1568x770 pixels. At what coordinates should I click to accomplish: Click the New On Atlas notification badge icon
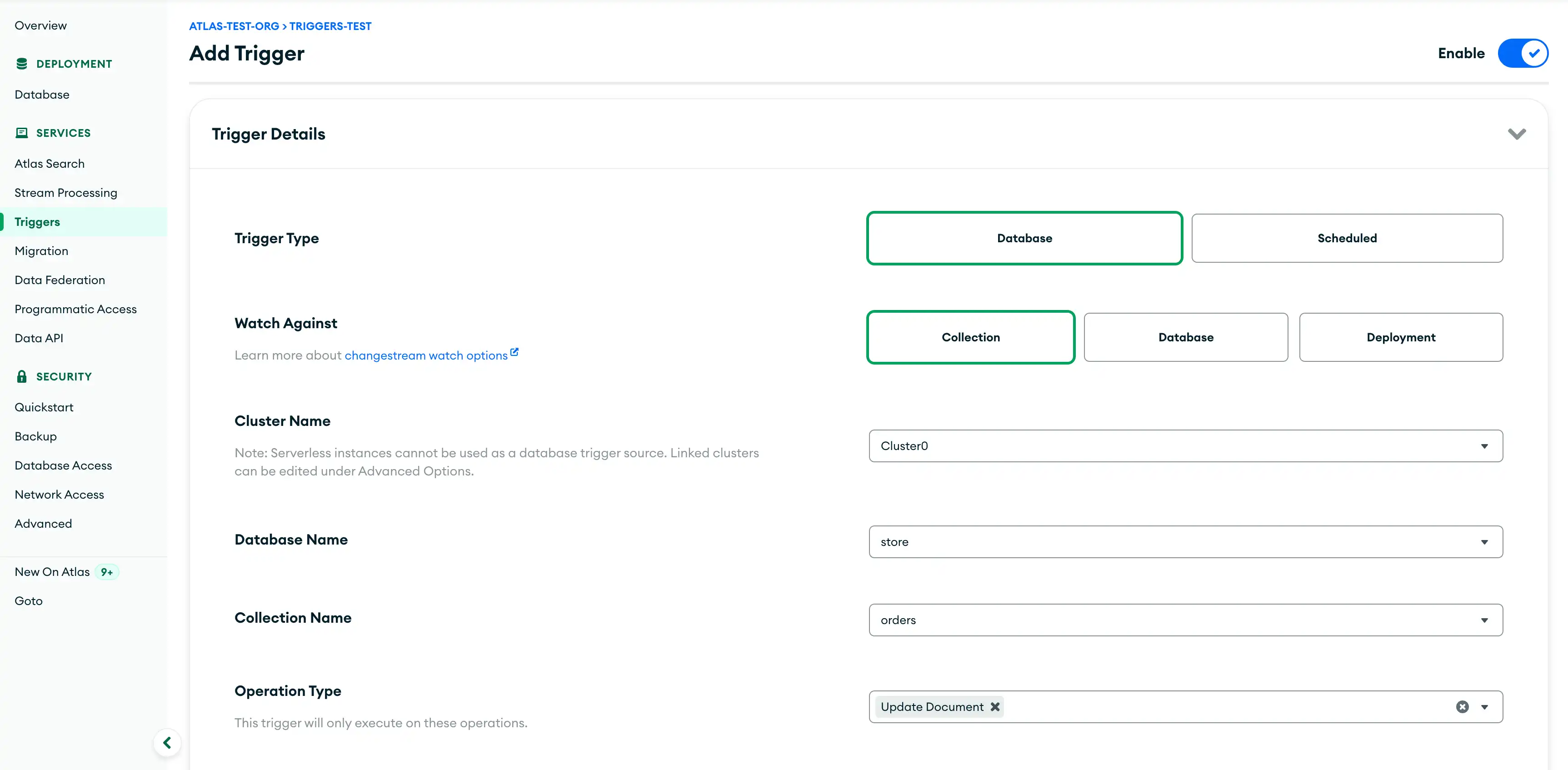pos(107,571)
